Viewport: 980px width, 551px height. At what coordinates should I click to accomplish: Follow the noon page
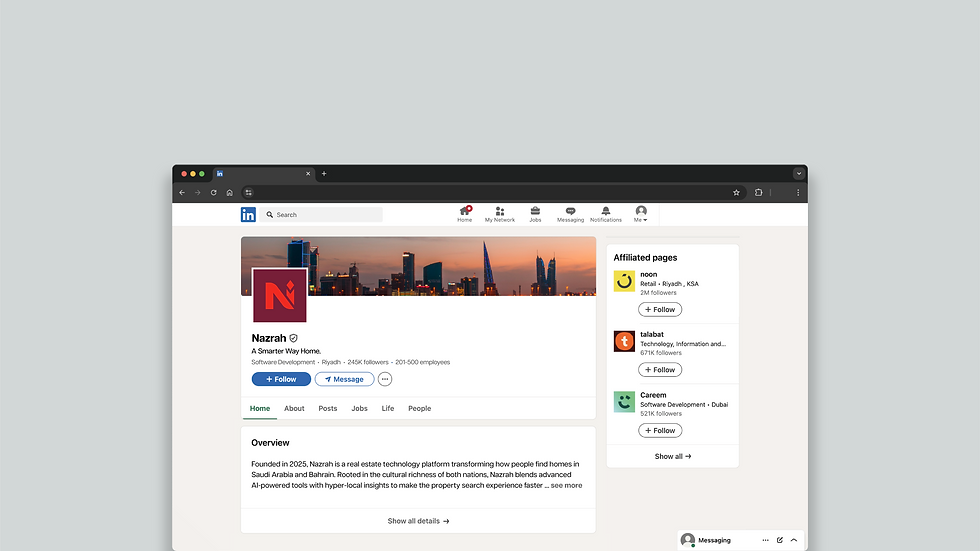pyautogui.click(x=660, y=310)
